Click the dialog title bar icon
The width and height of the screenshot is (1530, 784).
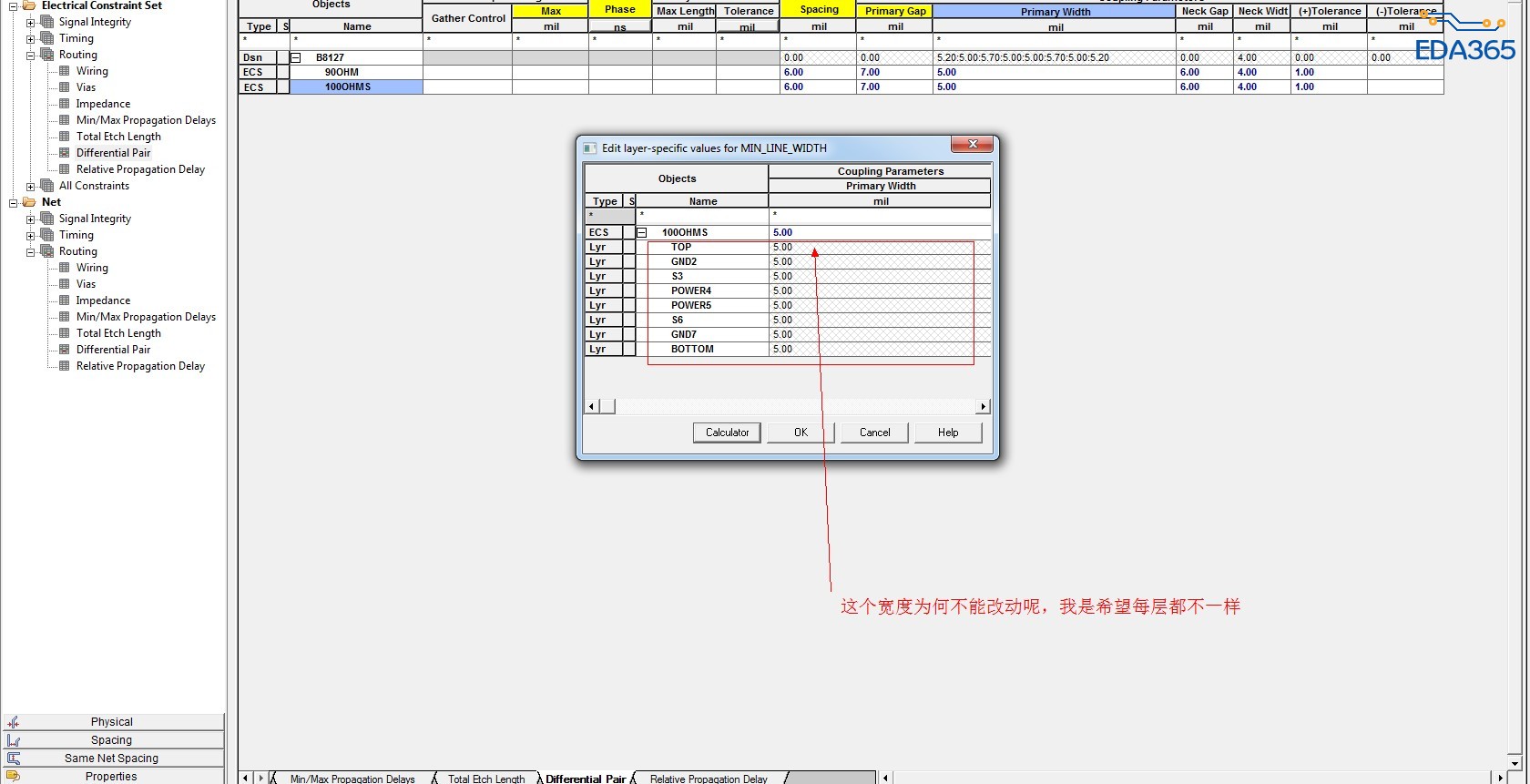click(x=590, y=148)
